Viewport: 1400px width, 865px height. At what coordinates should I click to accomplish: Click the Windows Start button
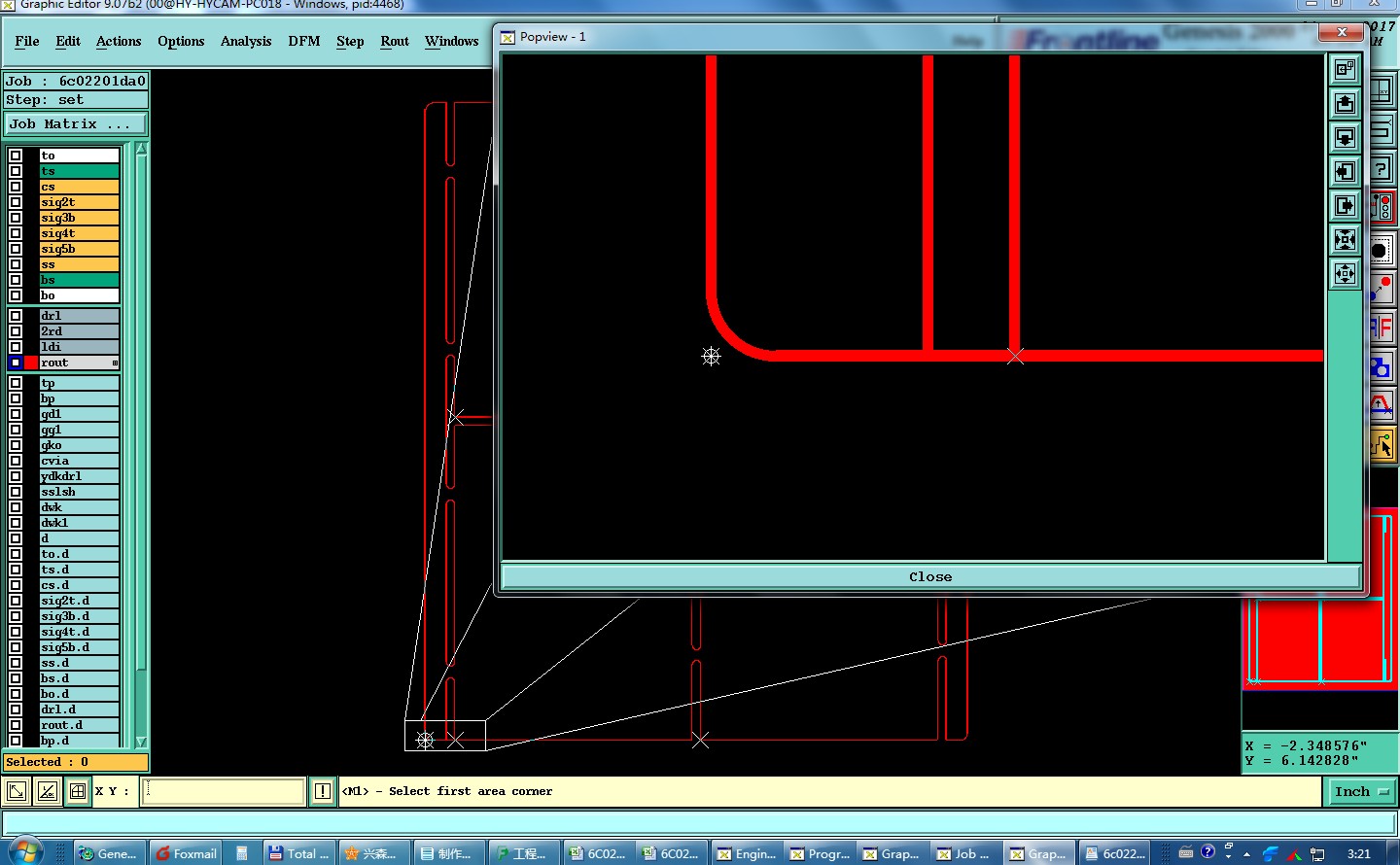25,851
